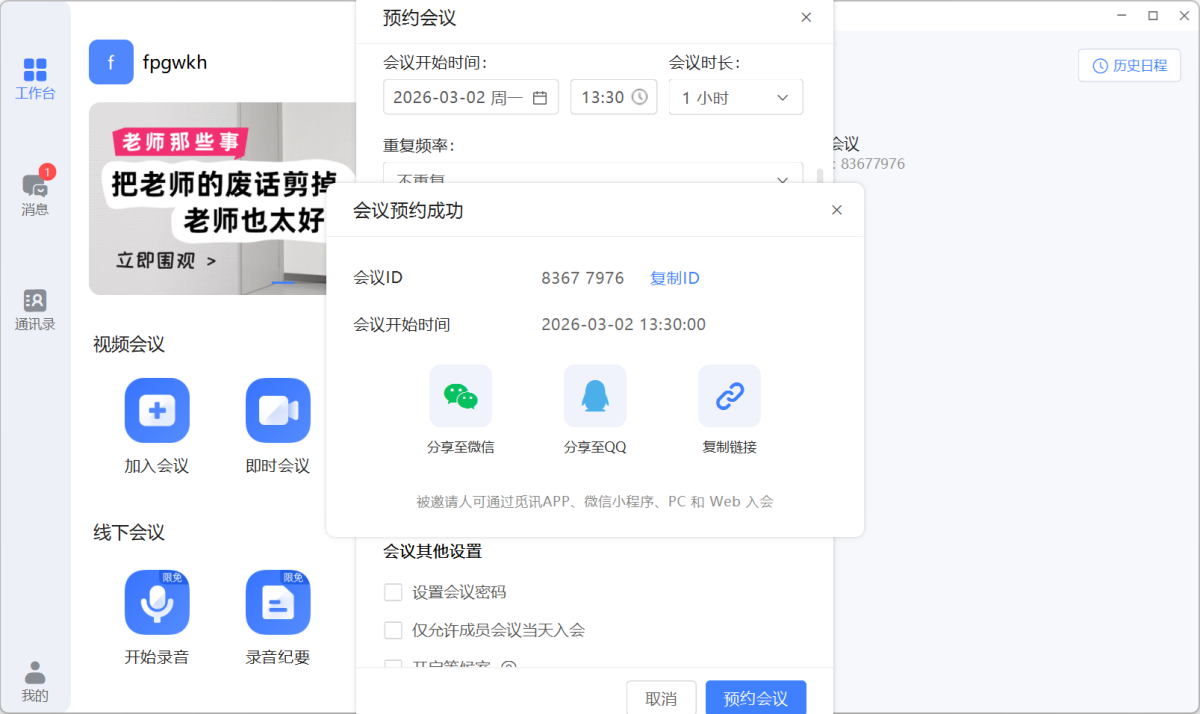Close the meeting scheduled success dialog
Viewport: 1200px width, 714px height.
click(x=836, y=210)
